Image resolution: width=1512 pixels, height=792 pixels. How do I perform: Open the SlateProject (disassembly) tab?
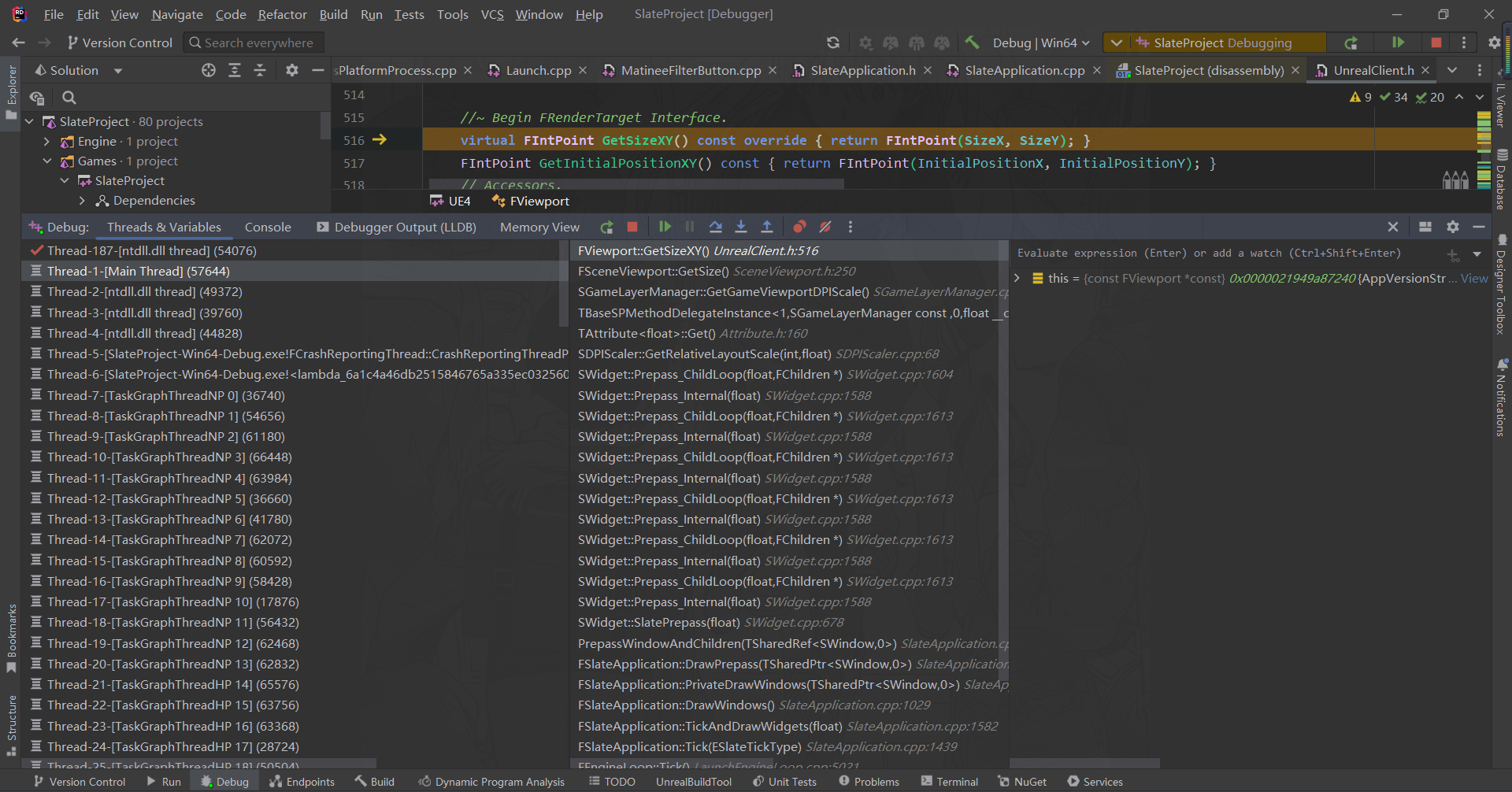coord(1209,70)
